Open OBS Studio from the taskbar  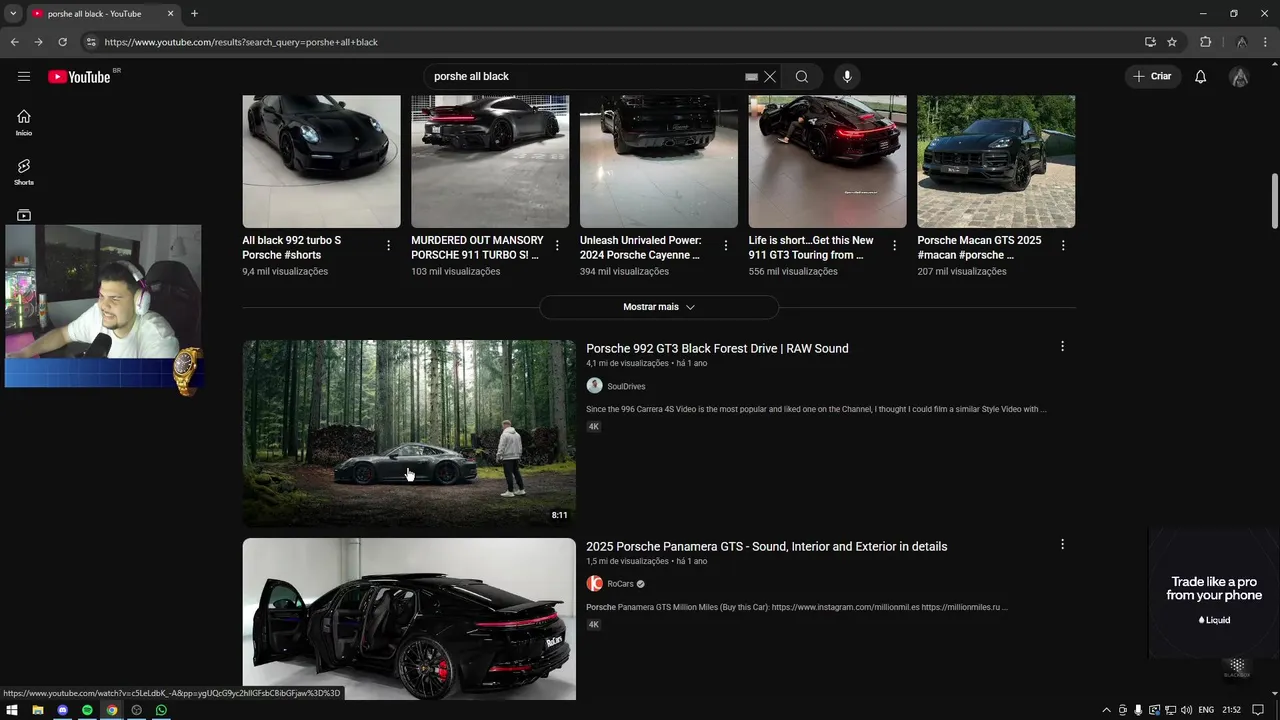pyautogui.click(x=136, y=710)
